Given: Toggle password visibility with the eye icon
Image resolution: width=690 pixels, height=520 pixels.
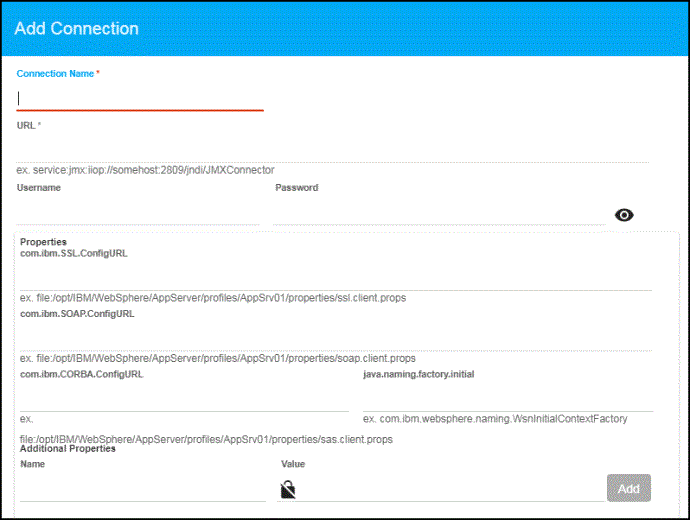Looking at the screenshot, I should (624, 215).
